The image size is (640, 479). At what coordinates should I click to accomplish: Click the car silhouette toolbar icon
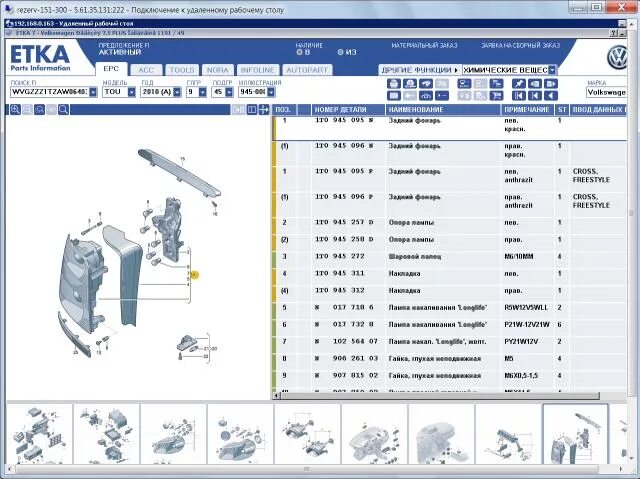[x=426, y=96]
